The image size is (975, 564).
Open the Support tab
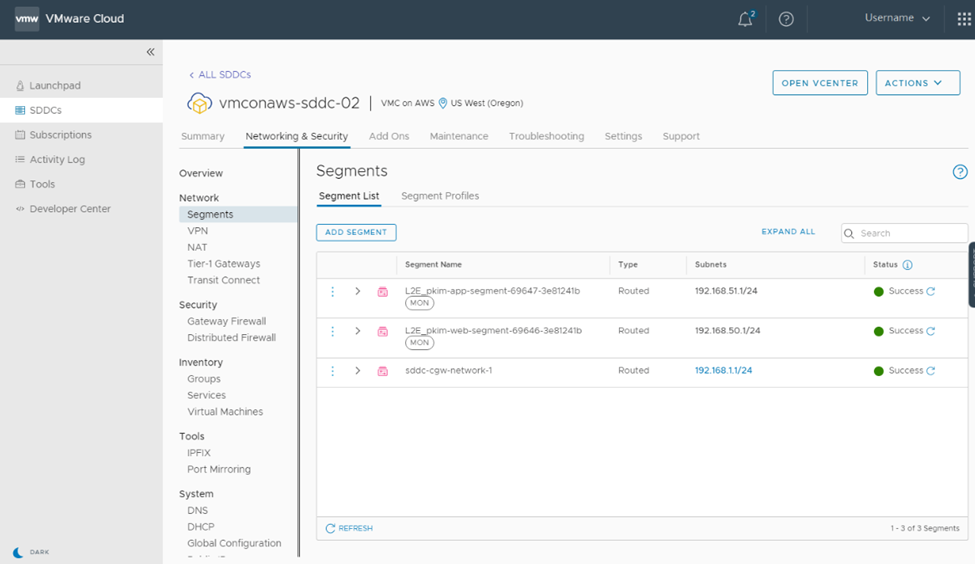click(681, 136)
